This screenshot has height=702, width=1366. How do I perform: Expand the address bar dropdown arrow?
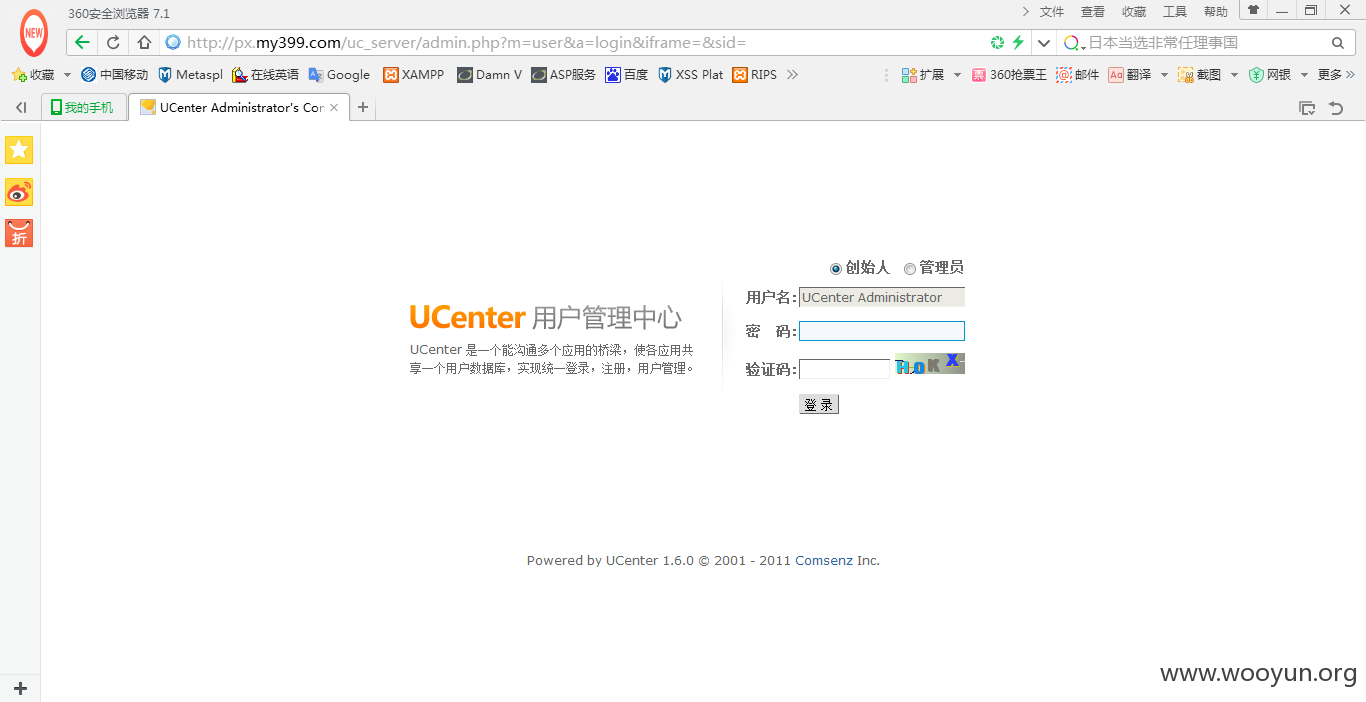(1044, 43)
